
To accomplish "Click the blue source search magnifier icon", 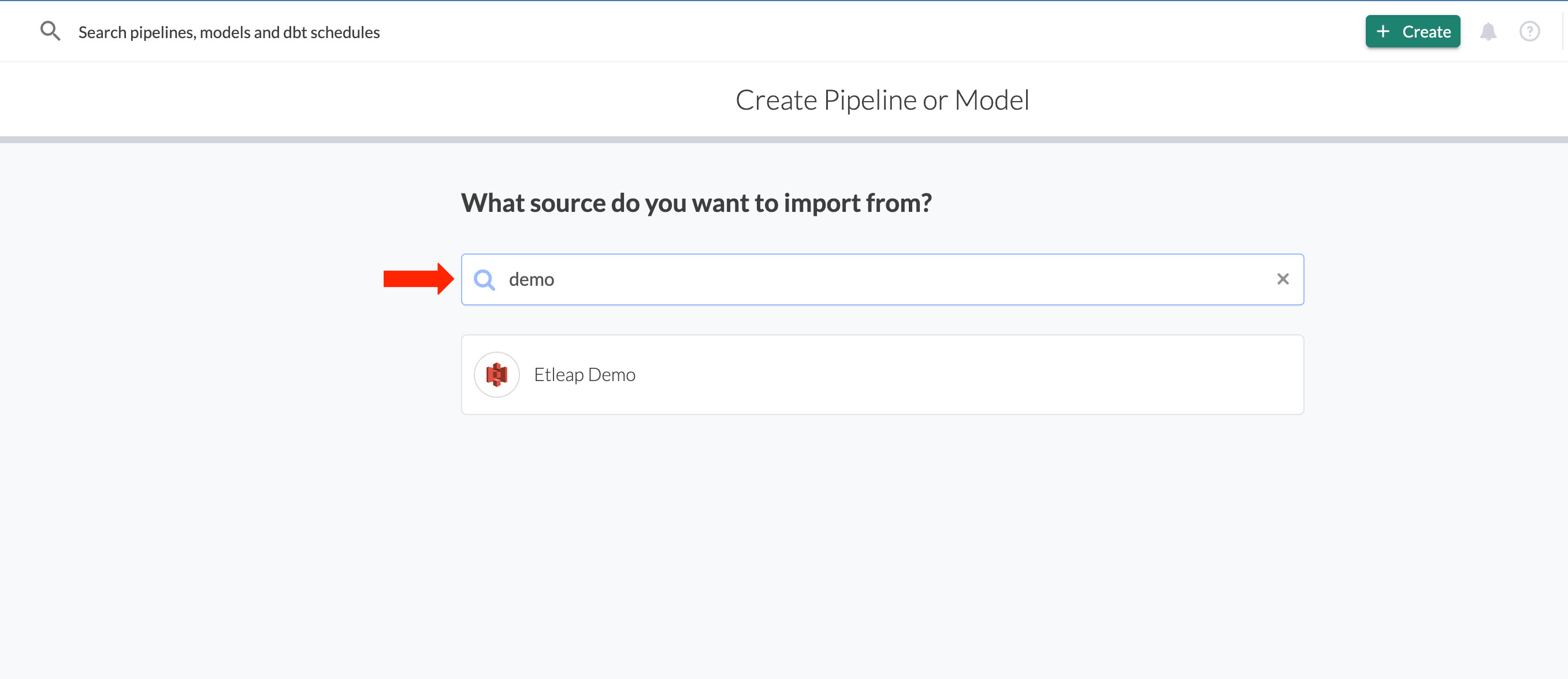I will pyautogui.click(x=484, y=280).
